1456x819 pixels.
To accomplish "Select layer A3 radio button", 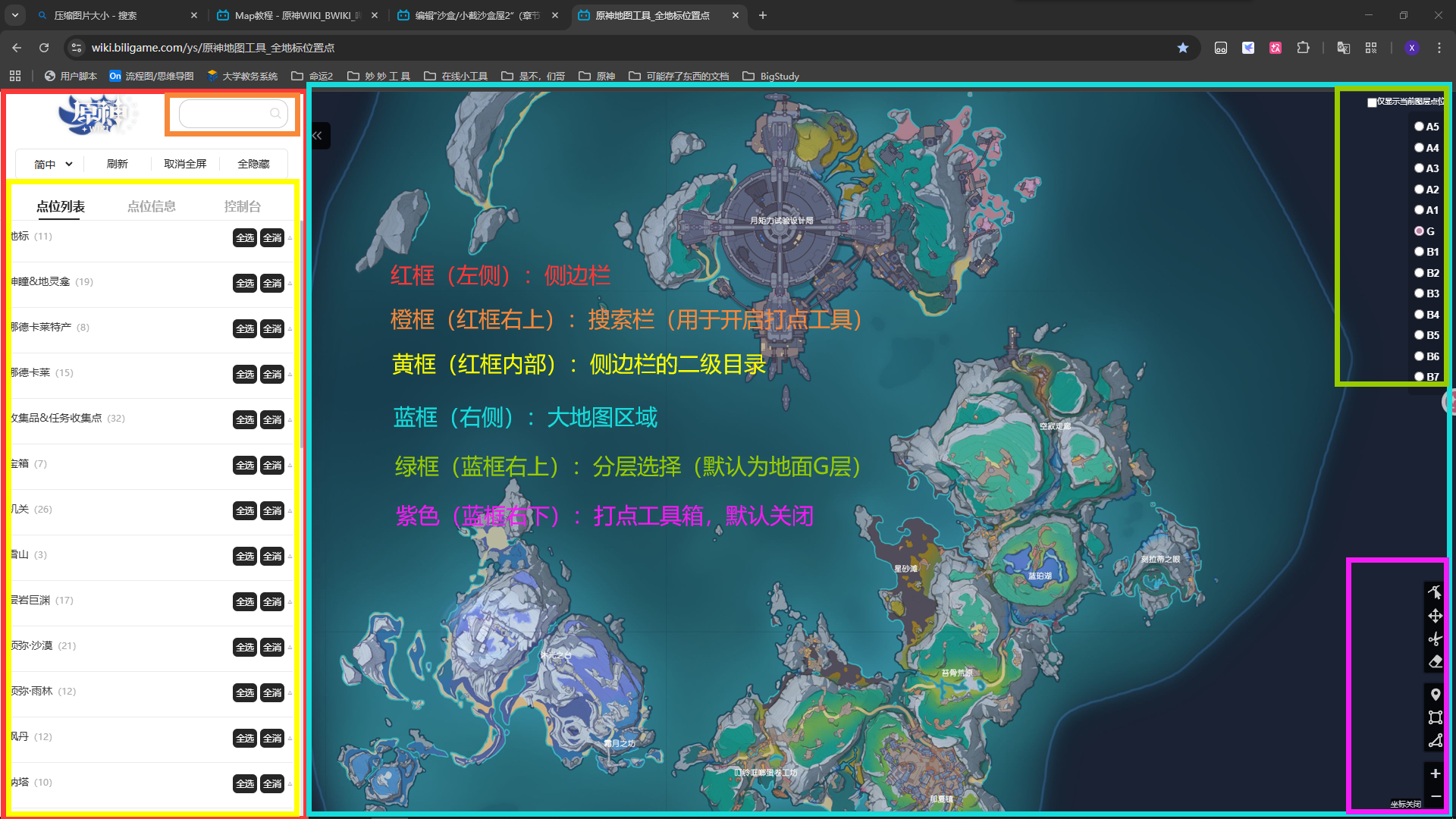I will [x=1419, y=168].
